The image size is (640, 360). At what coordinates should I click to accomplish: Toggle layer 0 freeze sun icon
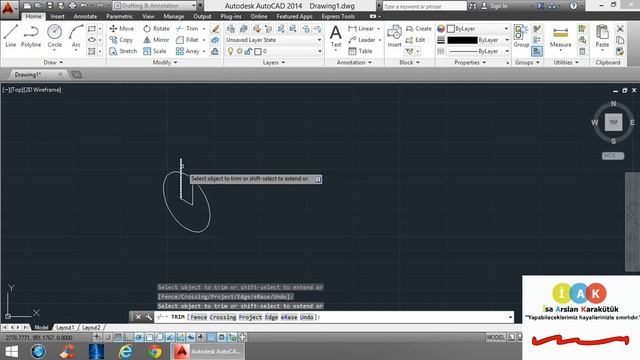pyautogui.click(x=240, y=51)
